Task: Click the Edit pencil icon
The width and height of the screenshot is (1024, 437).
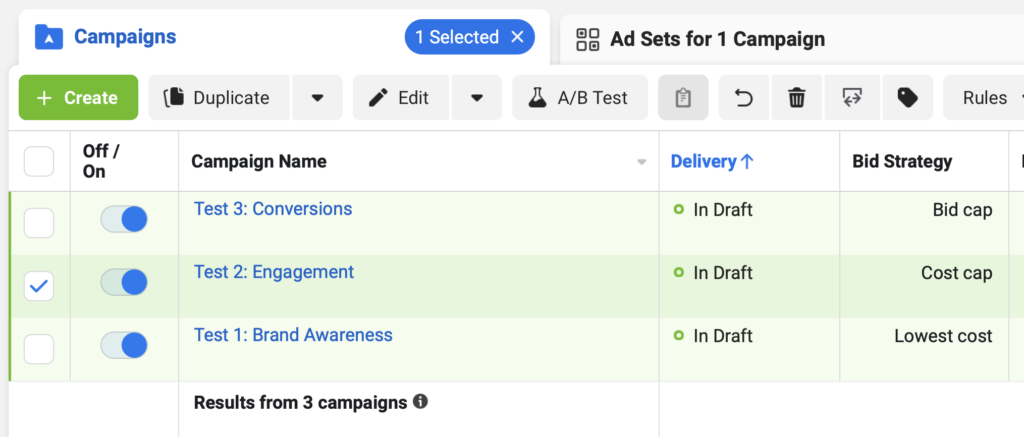Action: 378,98
